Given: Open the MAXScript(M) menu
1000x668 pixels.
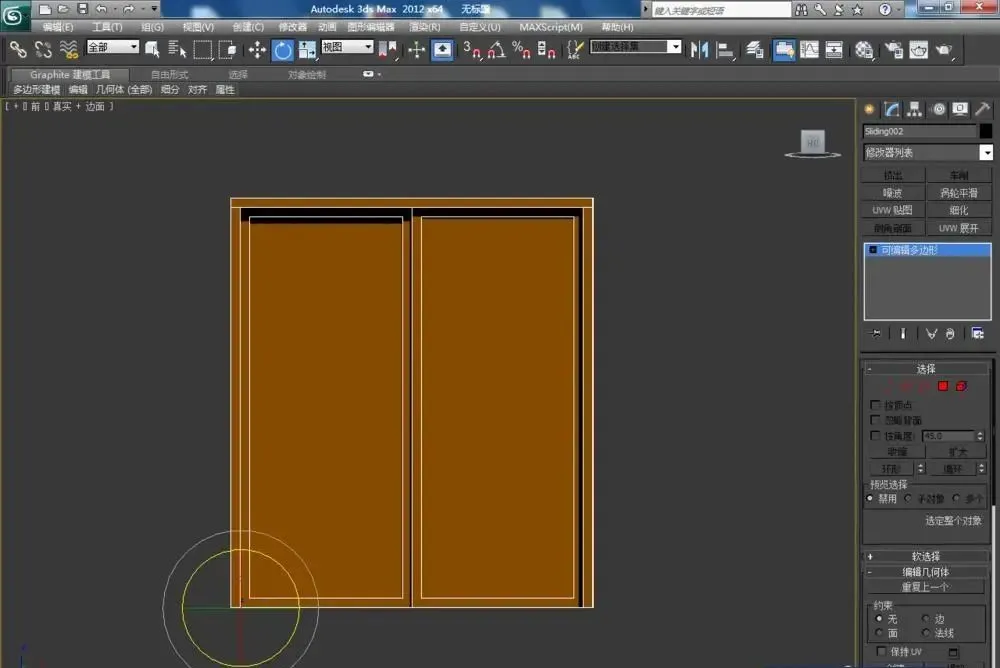Looking at the screenshot, I should 550,27.
